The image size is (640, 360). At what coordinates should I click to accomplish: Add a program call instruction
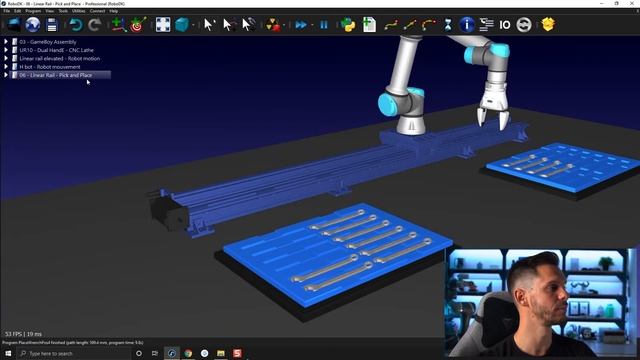coord(486,25)
